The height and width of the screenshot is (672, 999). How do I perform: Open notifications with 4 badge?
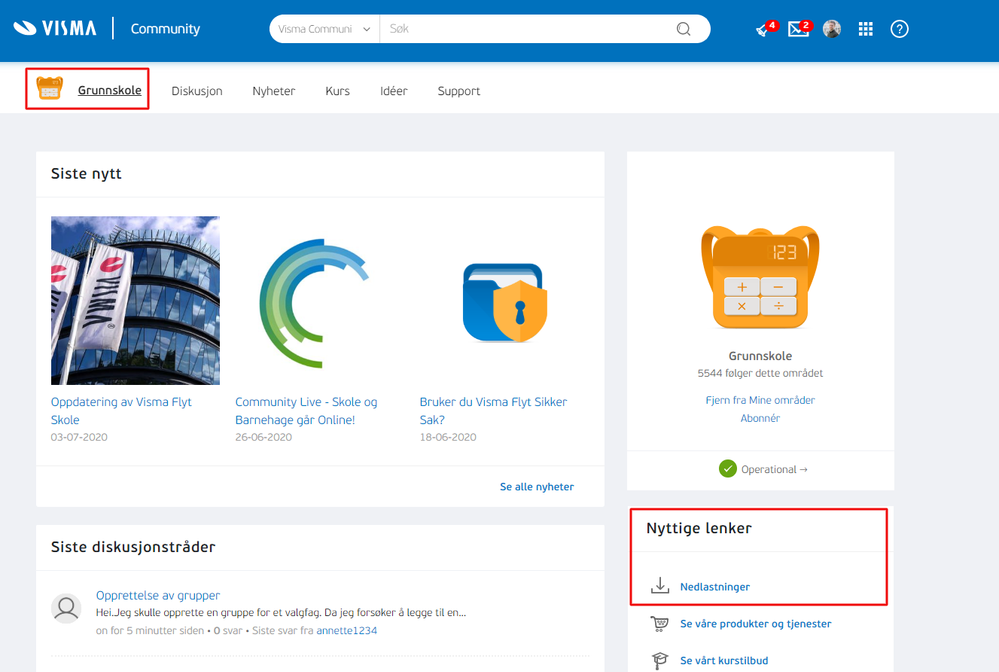(765, 29)
